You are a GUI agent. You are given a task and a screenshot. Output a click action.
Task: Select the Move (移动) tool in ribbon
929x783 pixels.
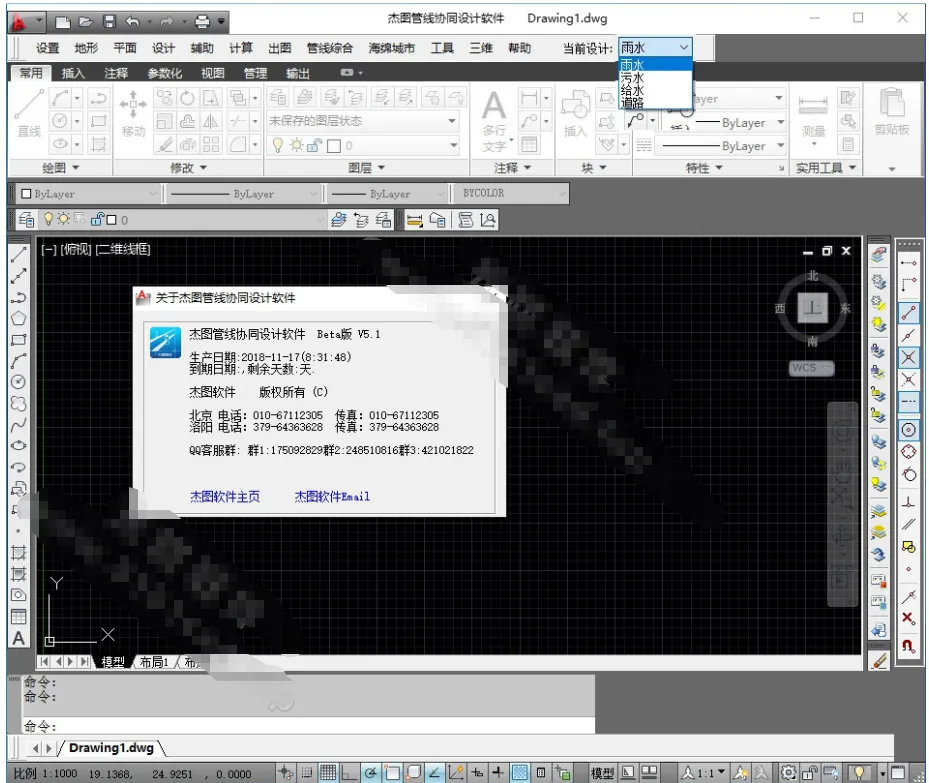pyautogui.click(x=133, y=114)
